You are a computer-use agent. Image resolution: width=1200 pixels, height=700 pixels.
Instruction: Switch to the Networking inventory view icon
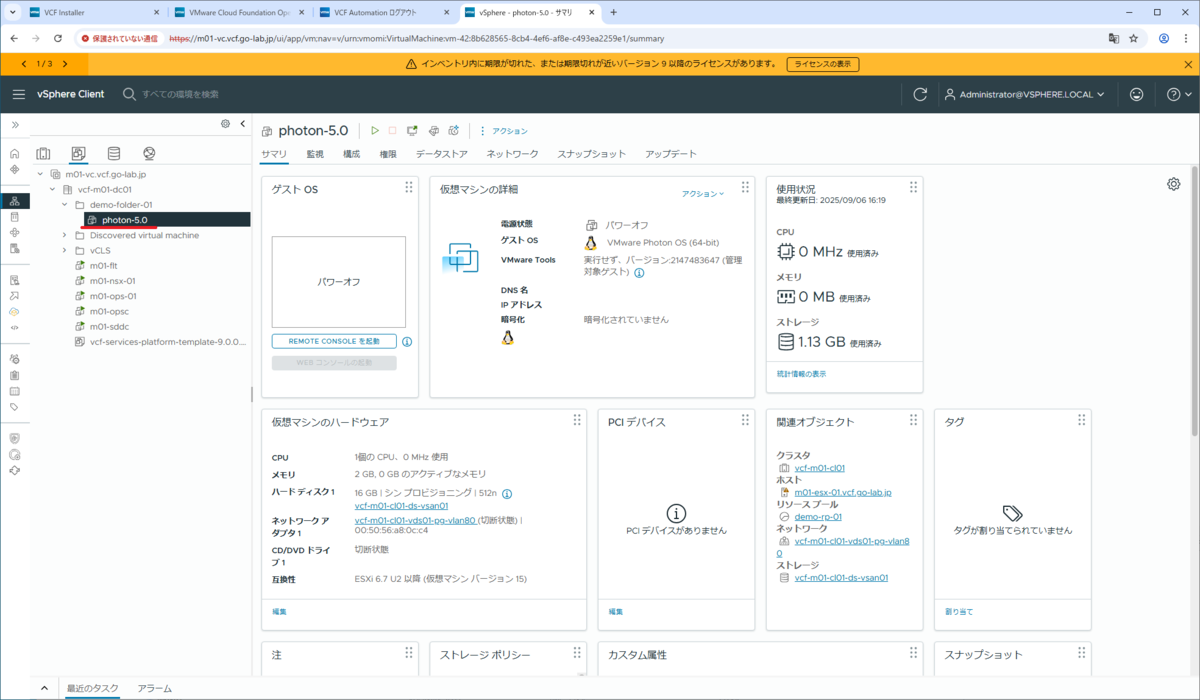tap(149, 153)
